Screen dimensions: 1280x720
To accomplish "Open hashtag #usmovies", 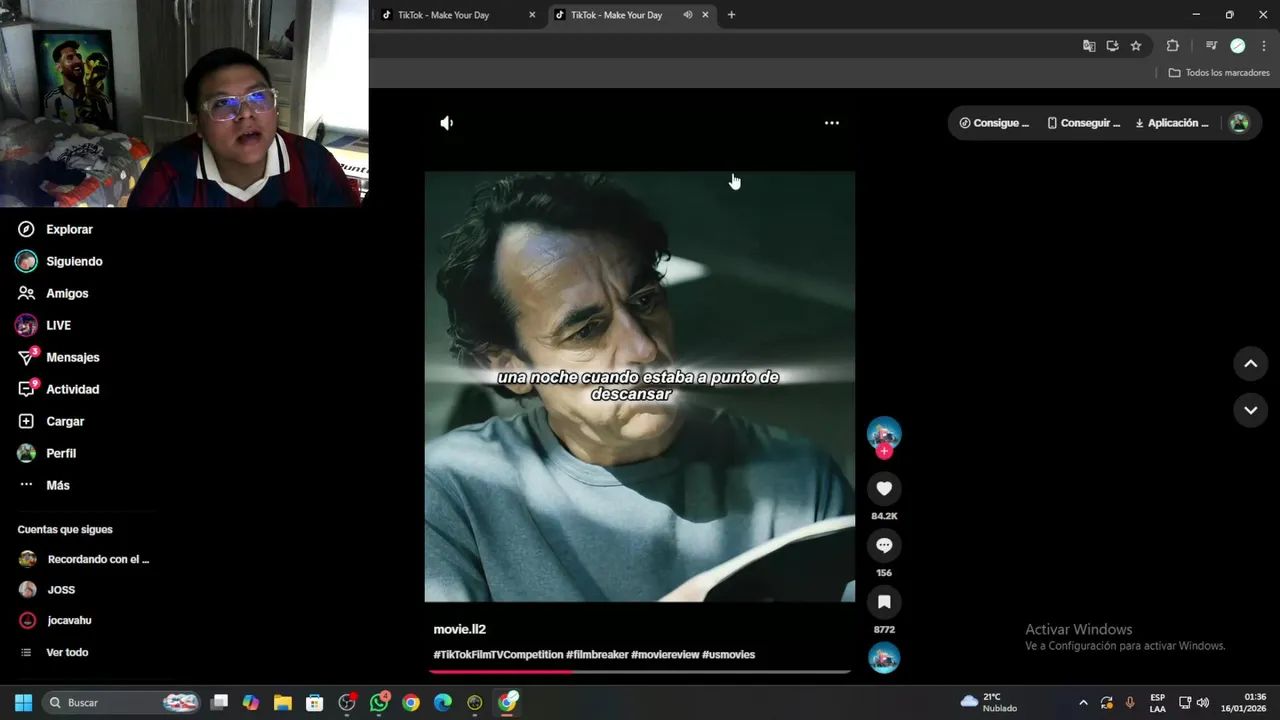I will tap(728, 655).
